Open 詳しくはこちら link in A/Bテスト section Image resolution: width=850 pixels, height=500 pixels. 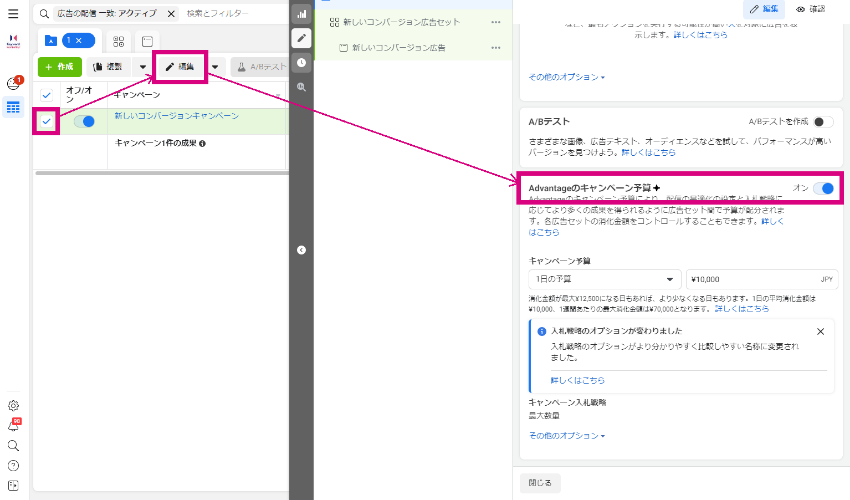click(x=648, y=152)
